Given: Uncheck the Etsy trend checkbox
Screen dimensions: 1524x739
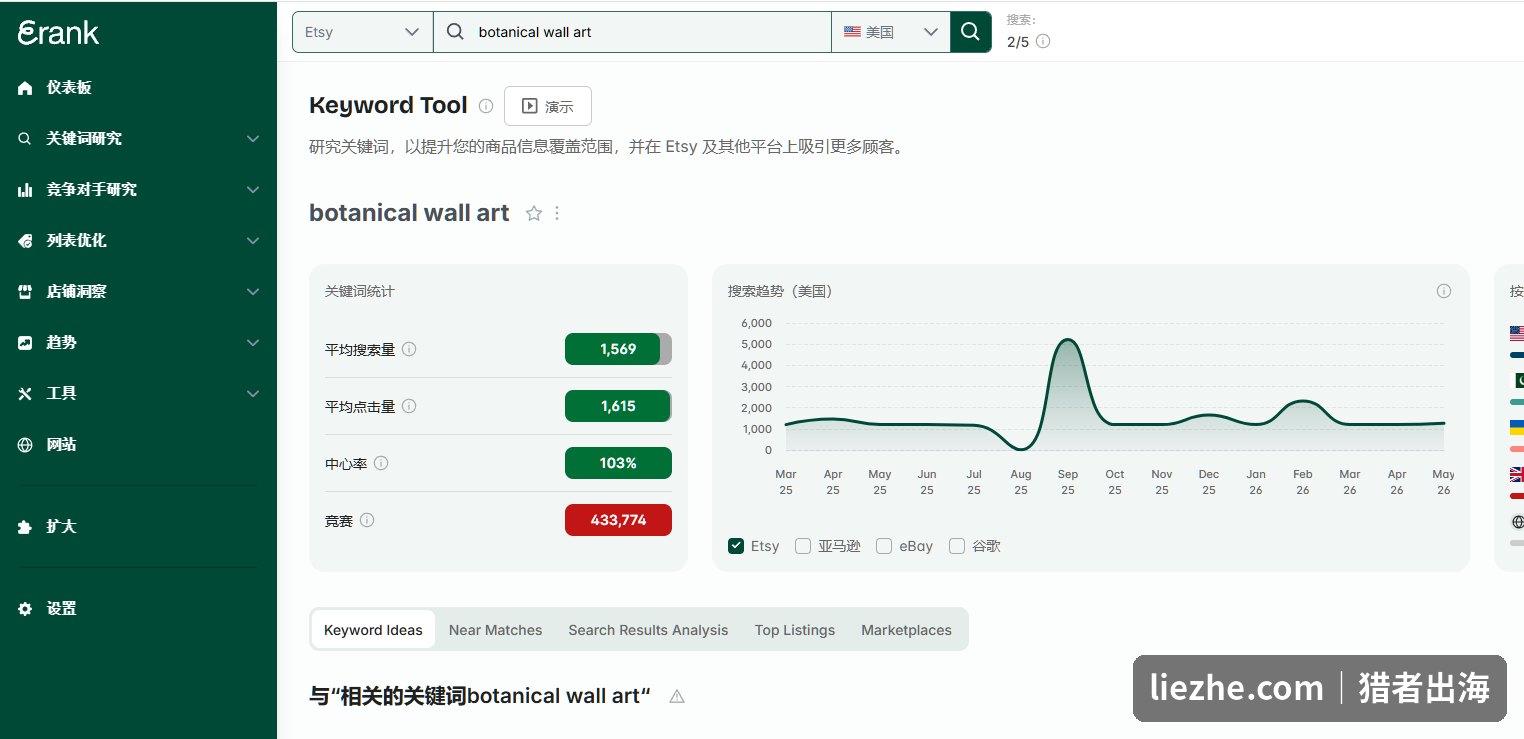Looking at the screenshot, I should [x=736, y=546].
